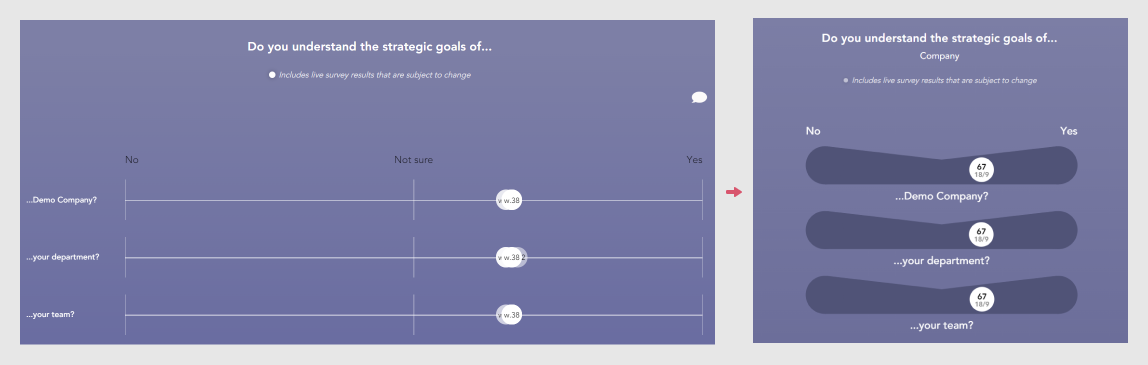Click the 'Yes' label in right panel
The width and height of the screenshot is (1148, 365).
[1069, 131]
